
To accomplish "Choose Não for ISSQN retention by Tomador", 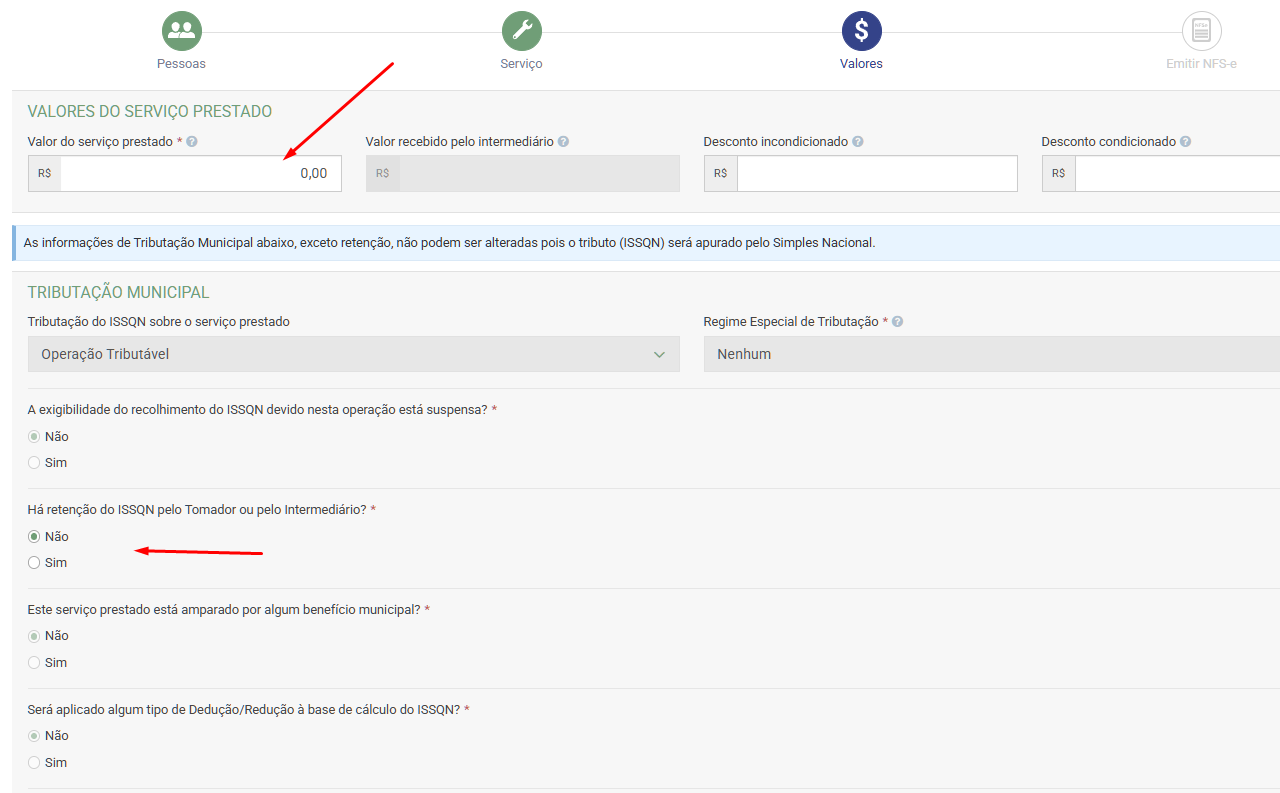I will tap(34, 537).
